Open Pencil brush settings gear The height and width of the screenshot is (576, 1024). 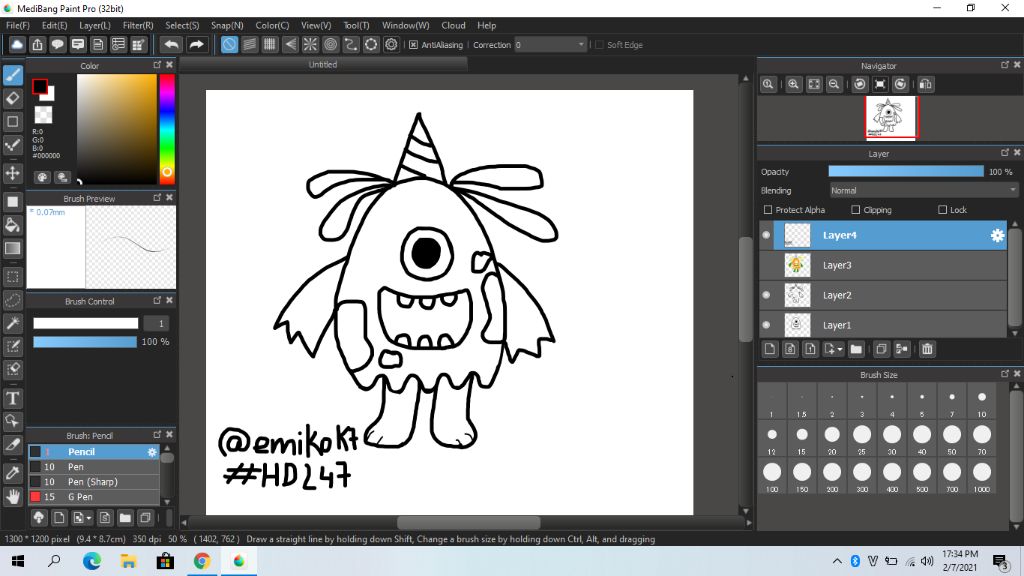152,452
